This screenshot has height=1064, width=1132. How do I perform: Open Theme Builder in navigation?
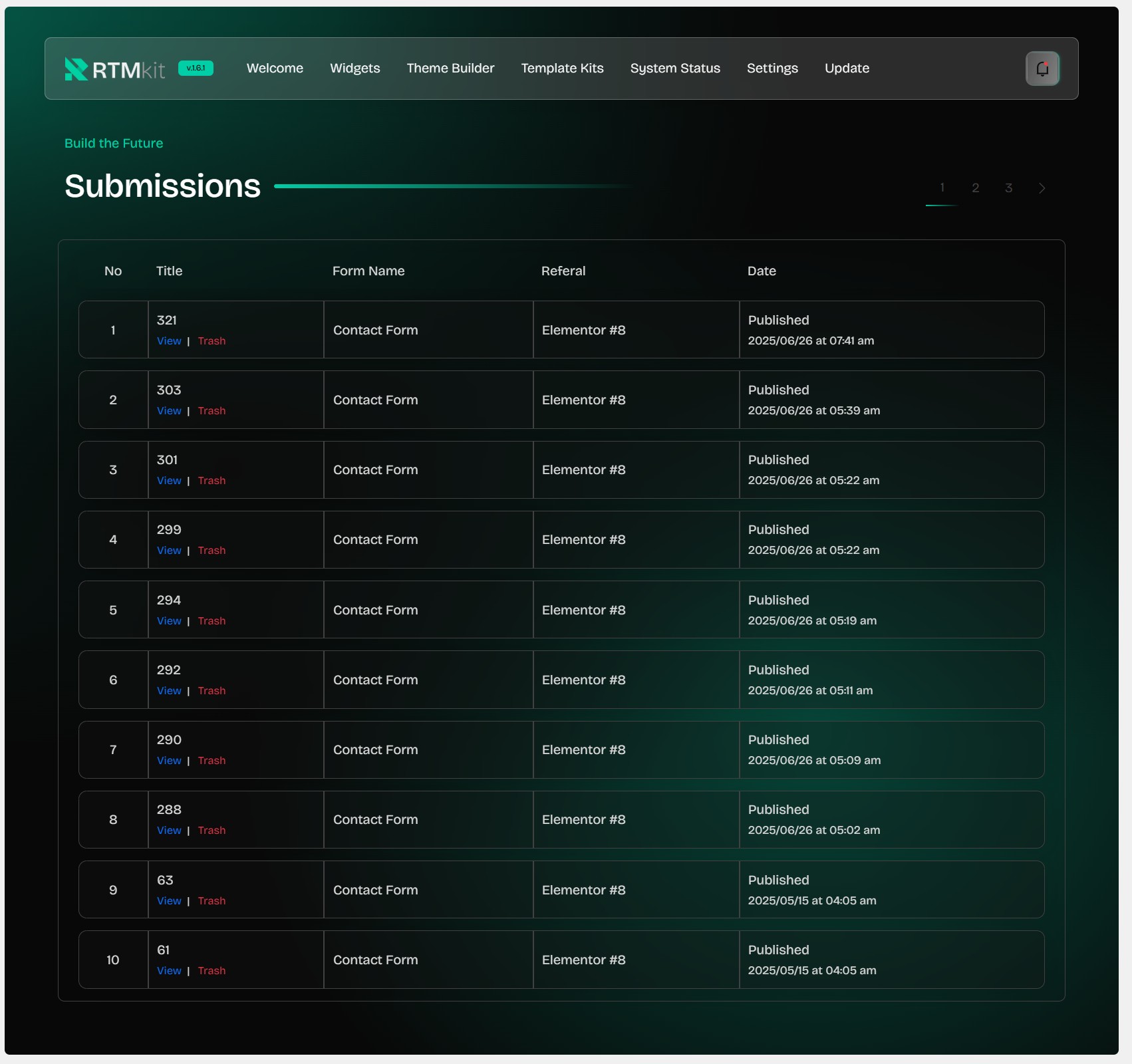click(x=450, y=68)
